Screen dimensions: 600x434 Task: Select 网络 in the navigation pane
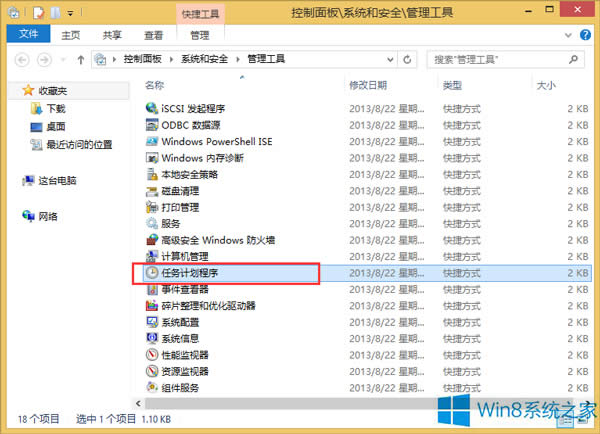48,217
